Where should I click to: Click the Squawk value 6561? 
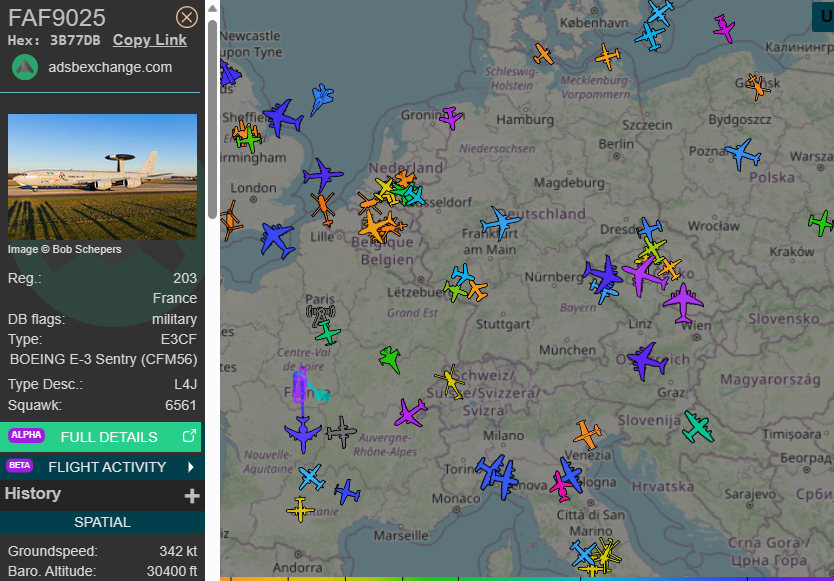click(181, 405)
